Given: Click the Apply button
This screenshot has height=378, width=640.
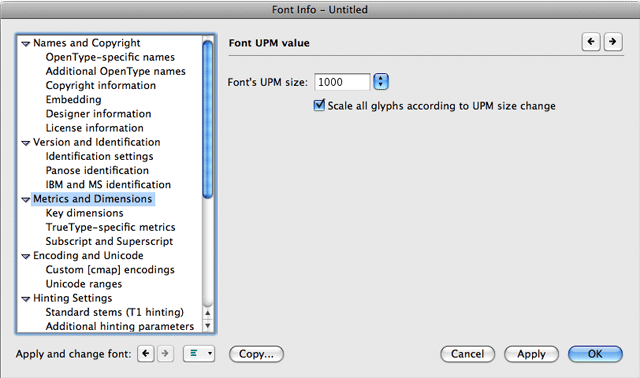Looking at the screenshot, I should [x=531, y=354].
